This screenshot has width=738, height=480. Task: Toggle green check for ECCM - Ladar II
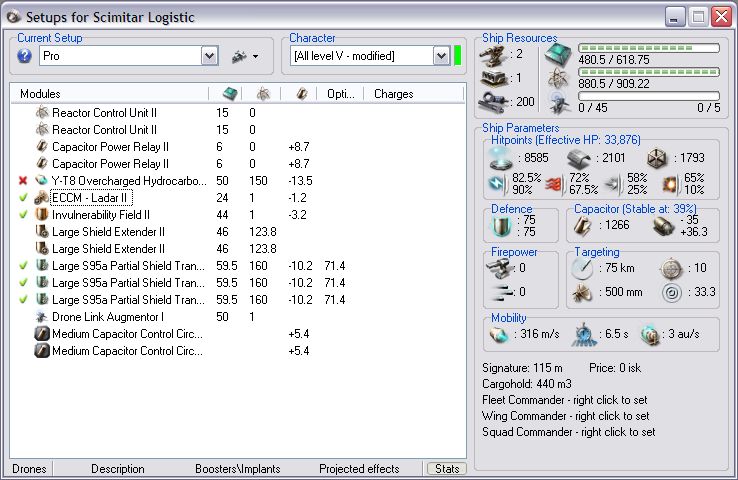point(23,197)
